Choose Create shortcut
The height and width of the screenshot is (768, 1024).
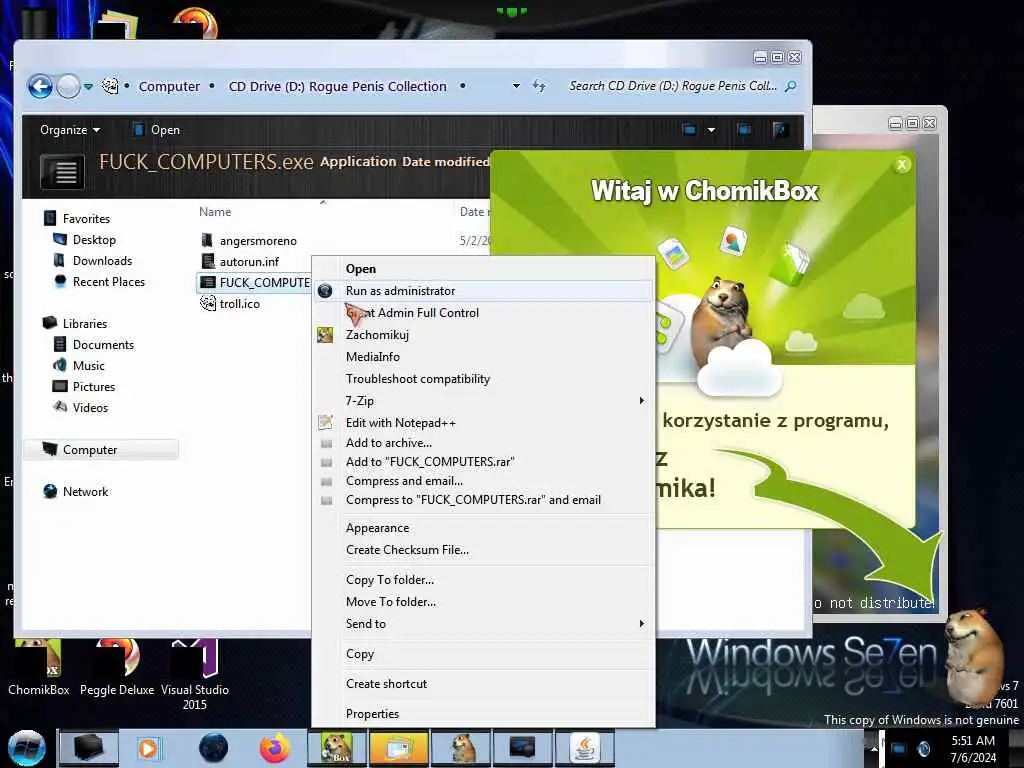click(483, 684)
